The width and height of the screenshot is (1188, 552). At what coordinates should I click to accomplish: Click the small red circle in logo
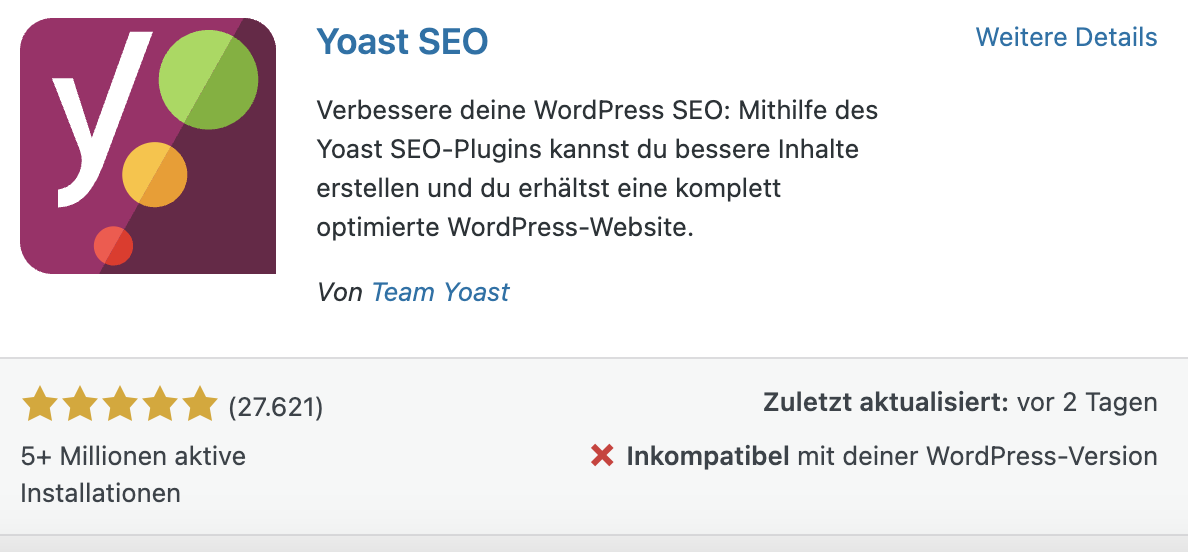[114, 246]
